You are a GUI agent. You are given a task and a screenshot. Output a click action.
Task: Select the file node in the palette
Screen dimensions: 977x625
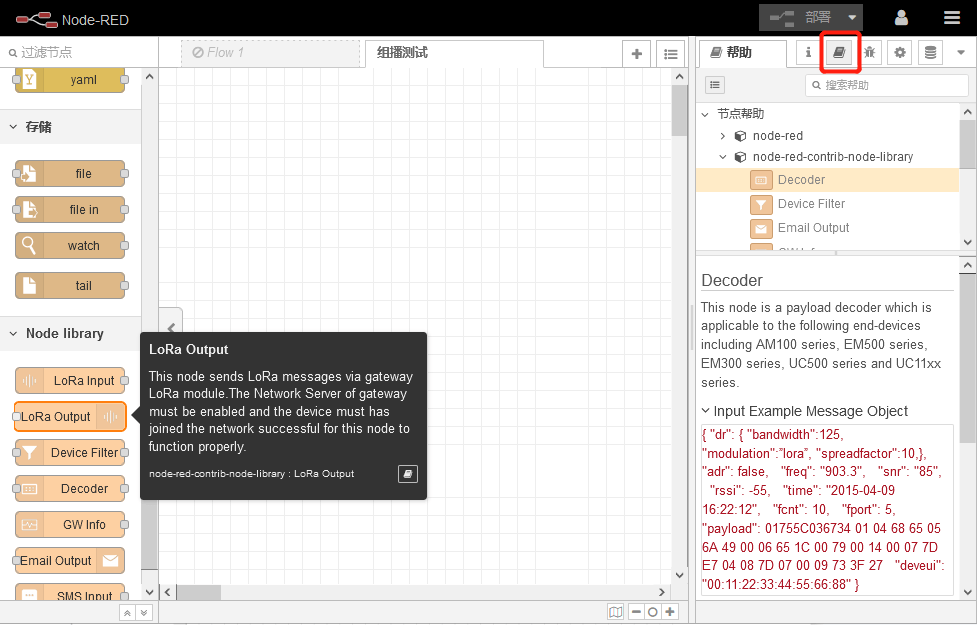click(x=70, y=174)
